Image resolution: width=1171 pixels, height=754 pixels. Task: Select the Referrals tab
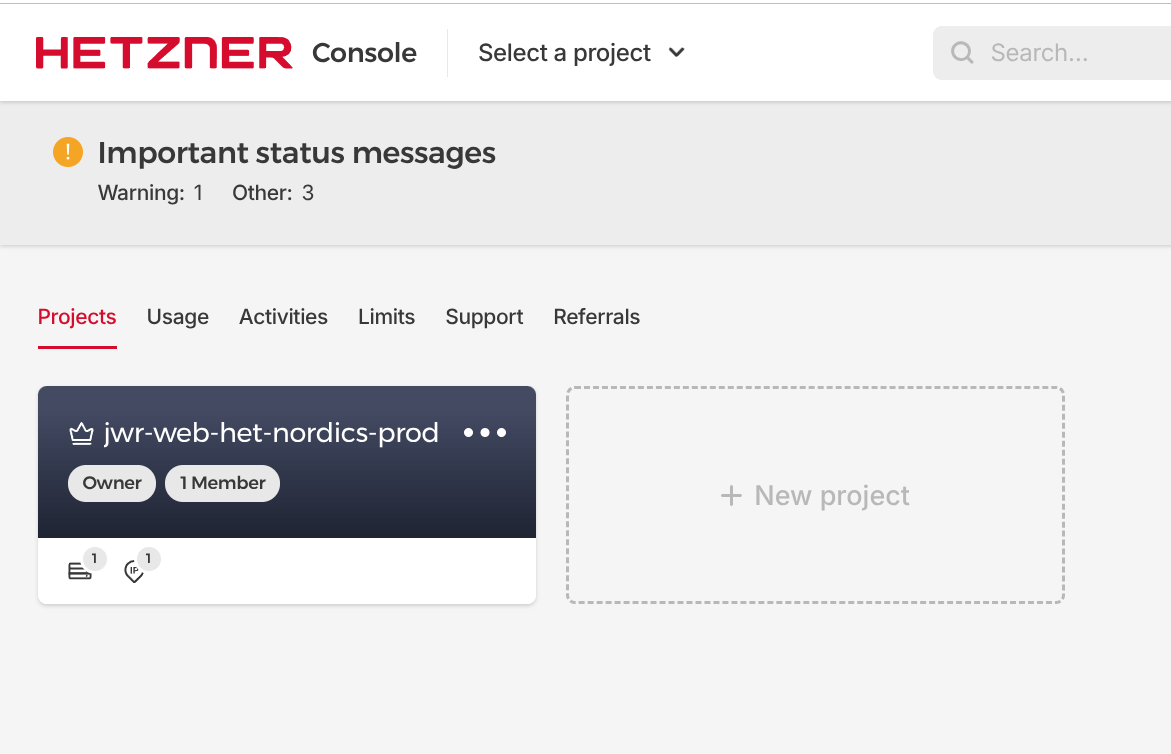click(x=596, y=317)
